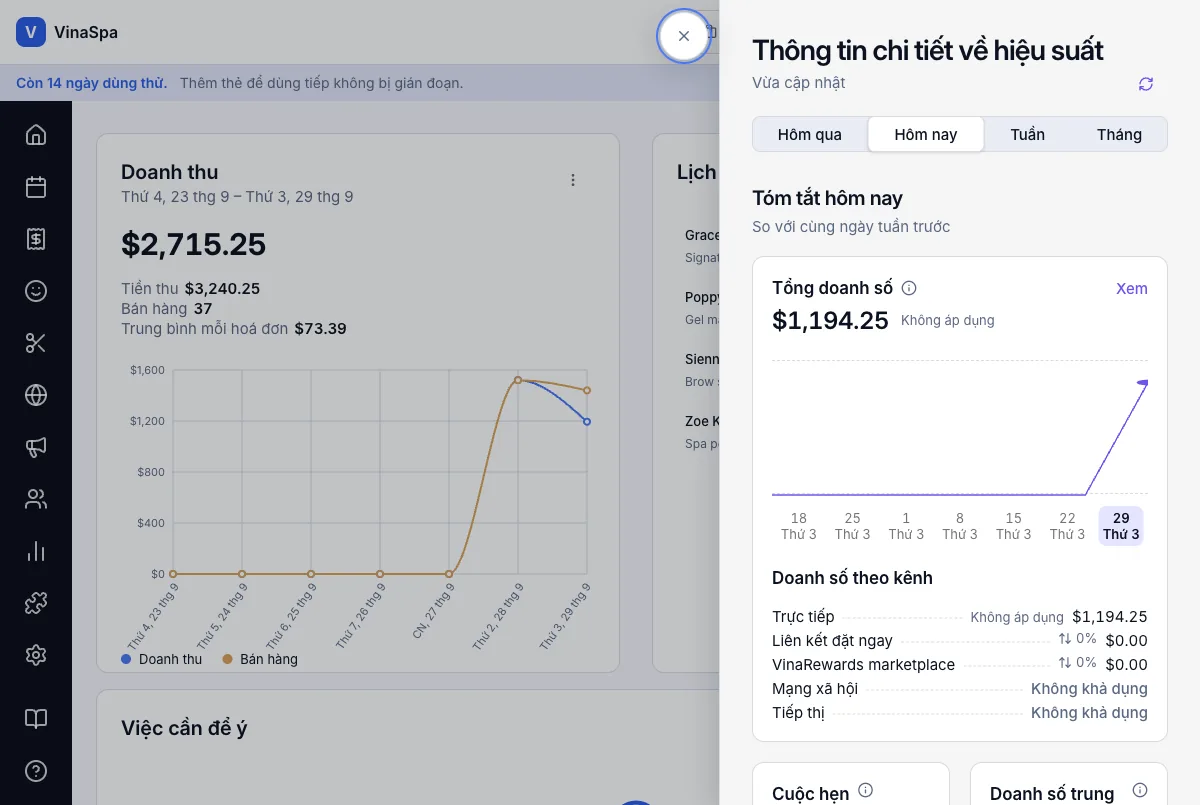1200x805 pixels.
Task: Switch to the Hôm qua tab
Action: point(810,134)
